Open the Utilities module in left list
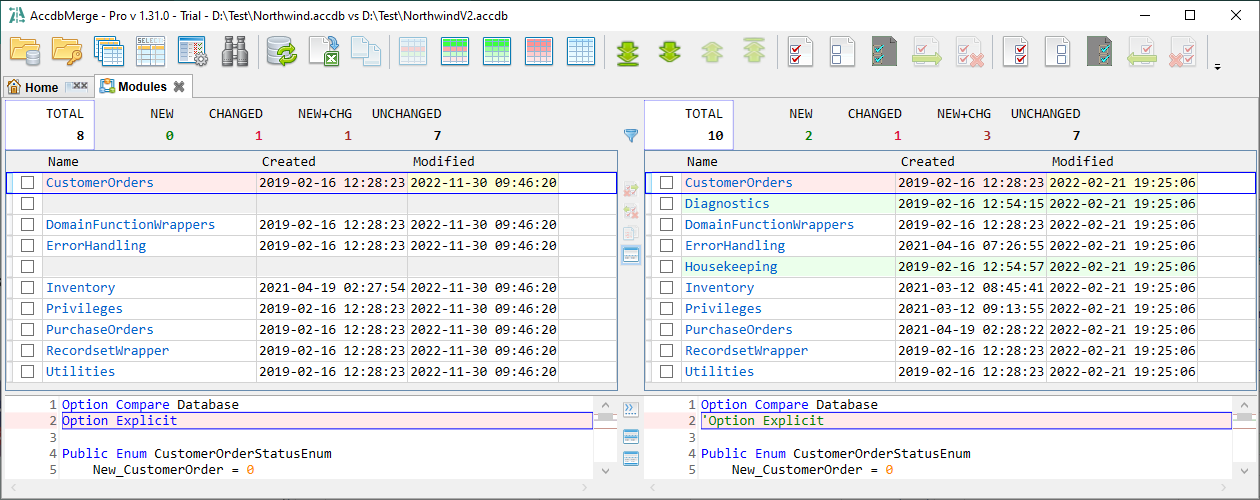This screenshot has height=500, width=1260. [80, 372]
